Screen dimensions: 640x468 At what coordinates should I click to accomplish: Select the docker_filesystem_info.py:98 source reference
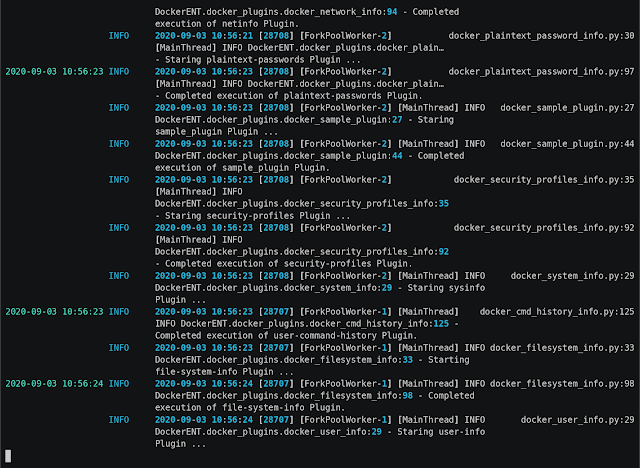[x=562, y=383]
